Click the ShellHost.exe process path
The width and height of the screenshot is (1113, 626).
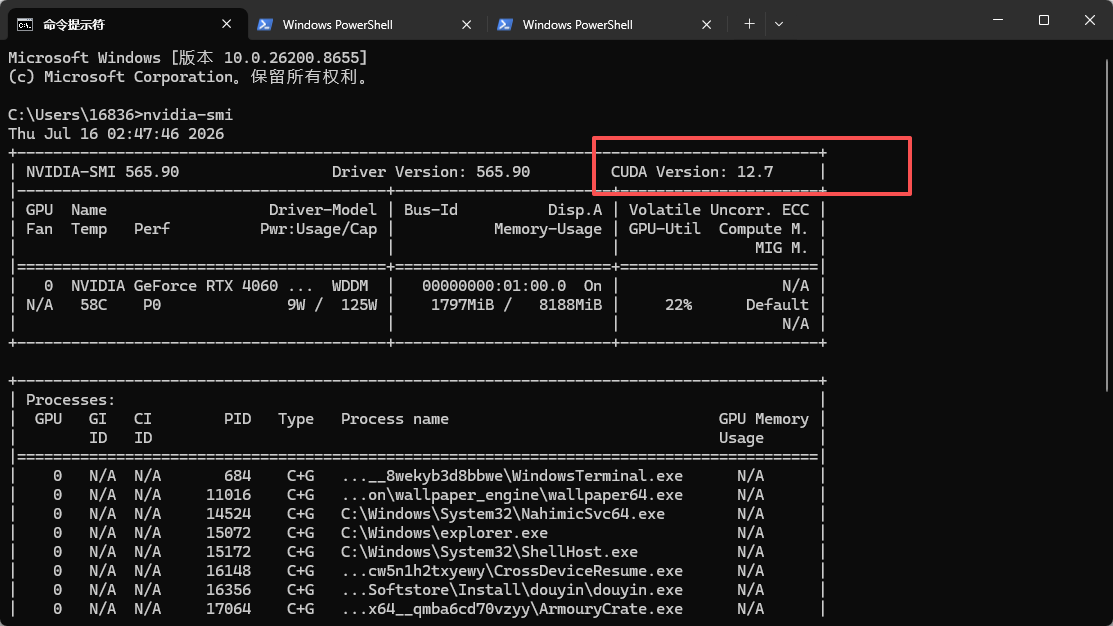tap(489, 552)
